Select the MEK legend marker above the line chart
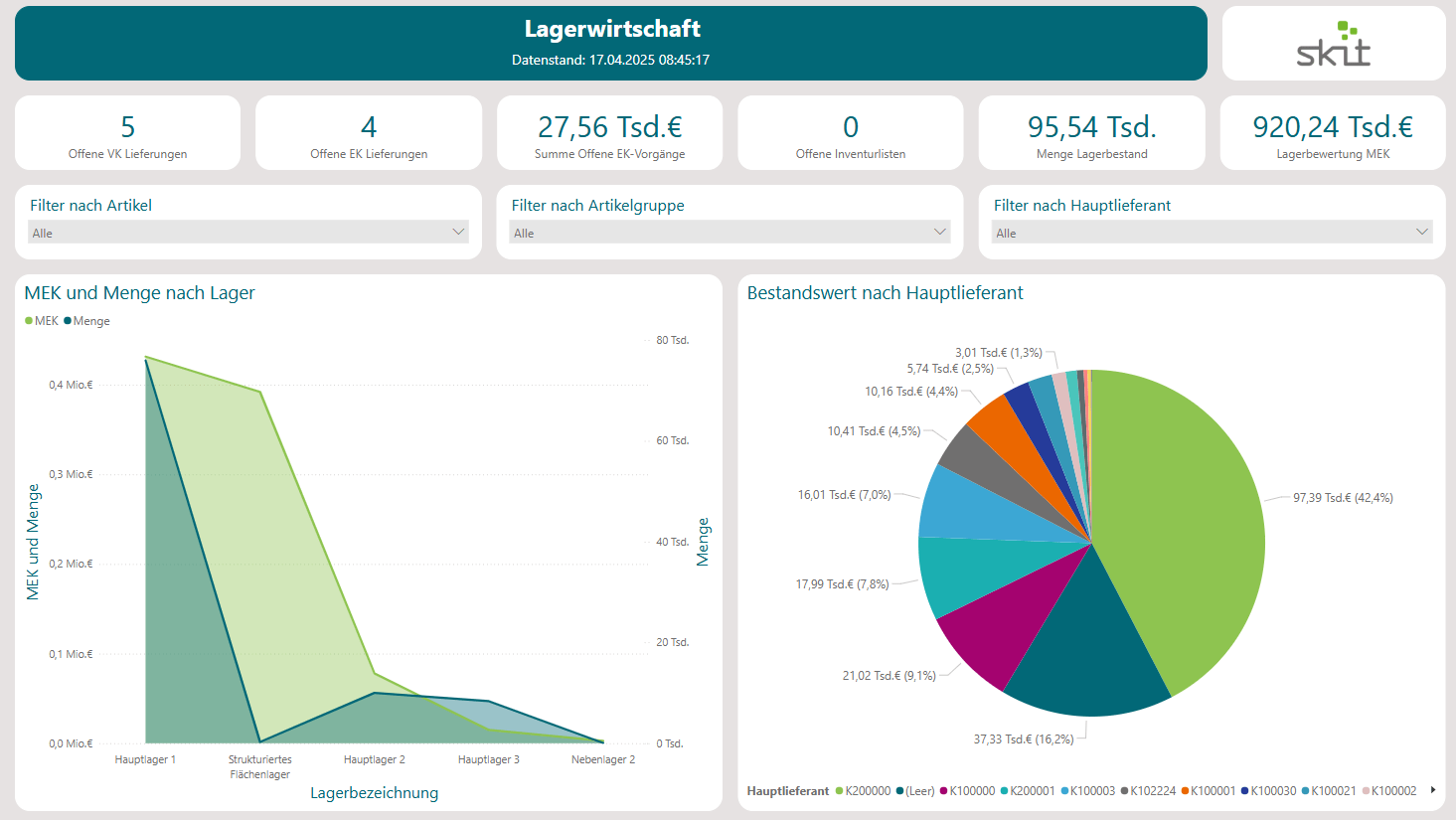 pyautogui.click(x=30, y=321)
